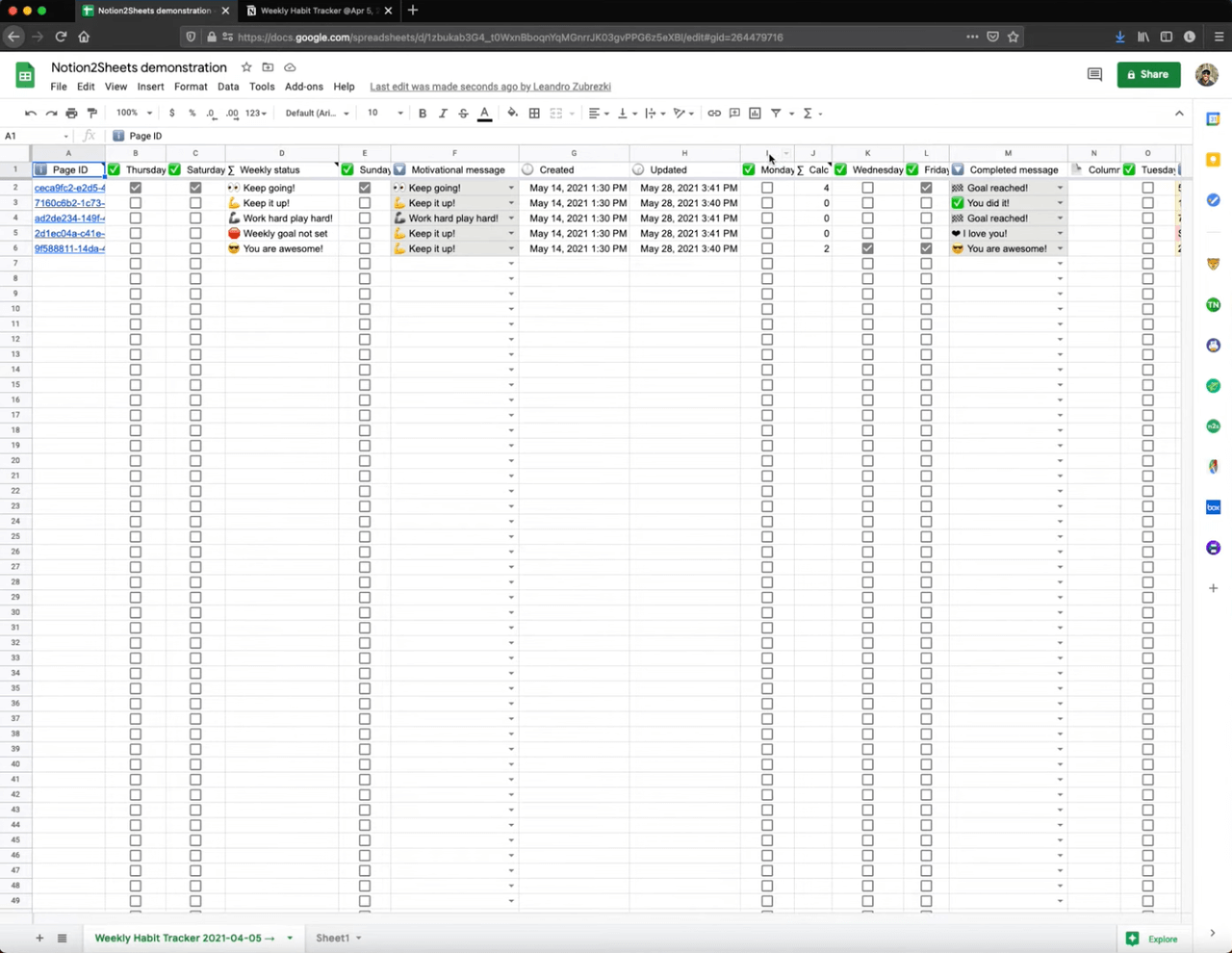This screenshot has width=1232, height=953.
Task: Click the Add sheet plus icon
Action: [39, 938]
